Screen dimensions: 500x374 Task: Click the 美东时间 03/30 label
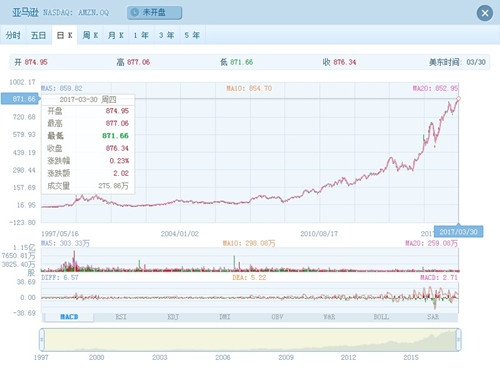457,62
